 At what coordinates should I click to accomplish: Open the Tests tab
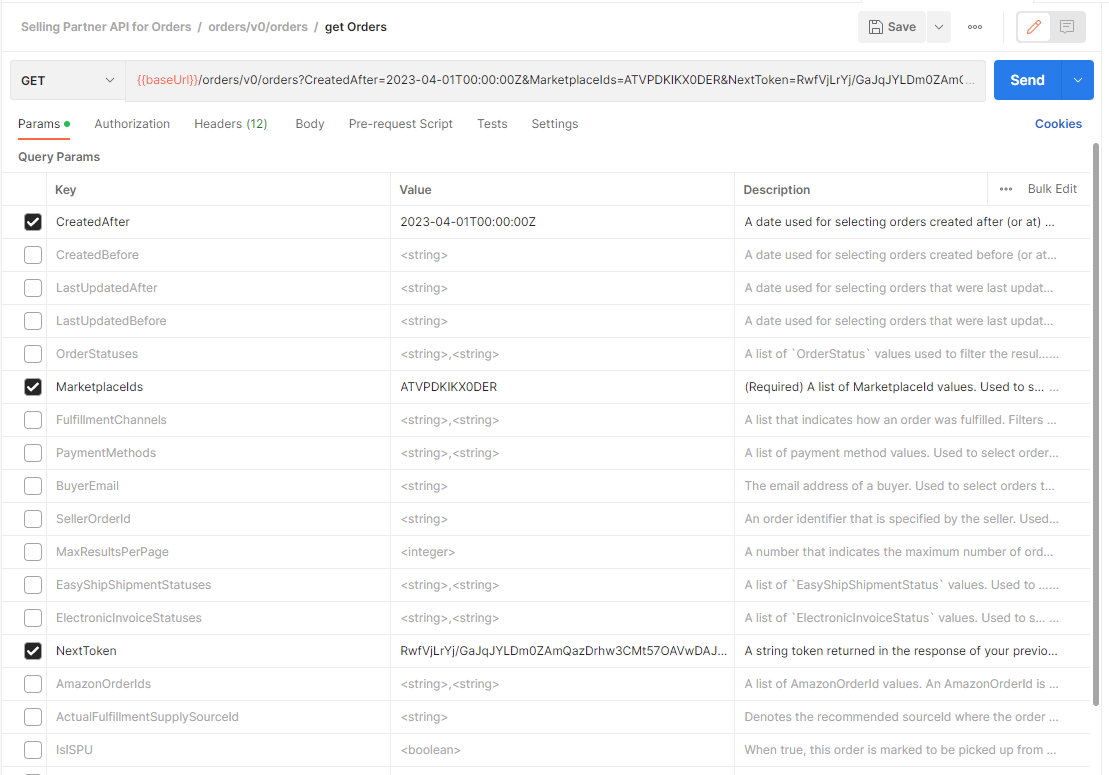(492, 123)
